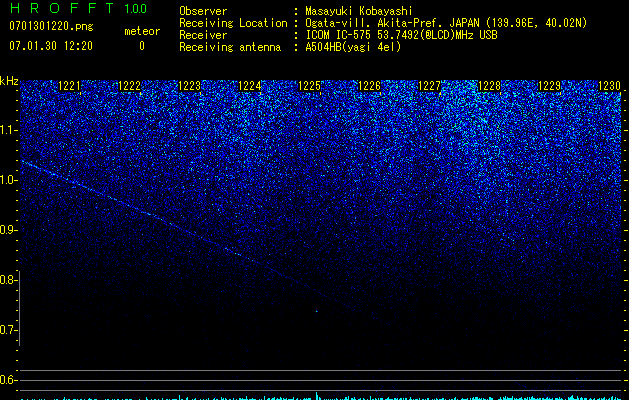
Task: Click the 1228 time marker
Action: pos(489,86)
